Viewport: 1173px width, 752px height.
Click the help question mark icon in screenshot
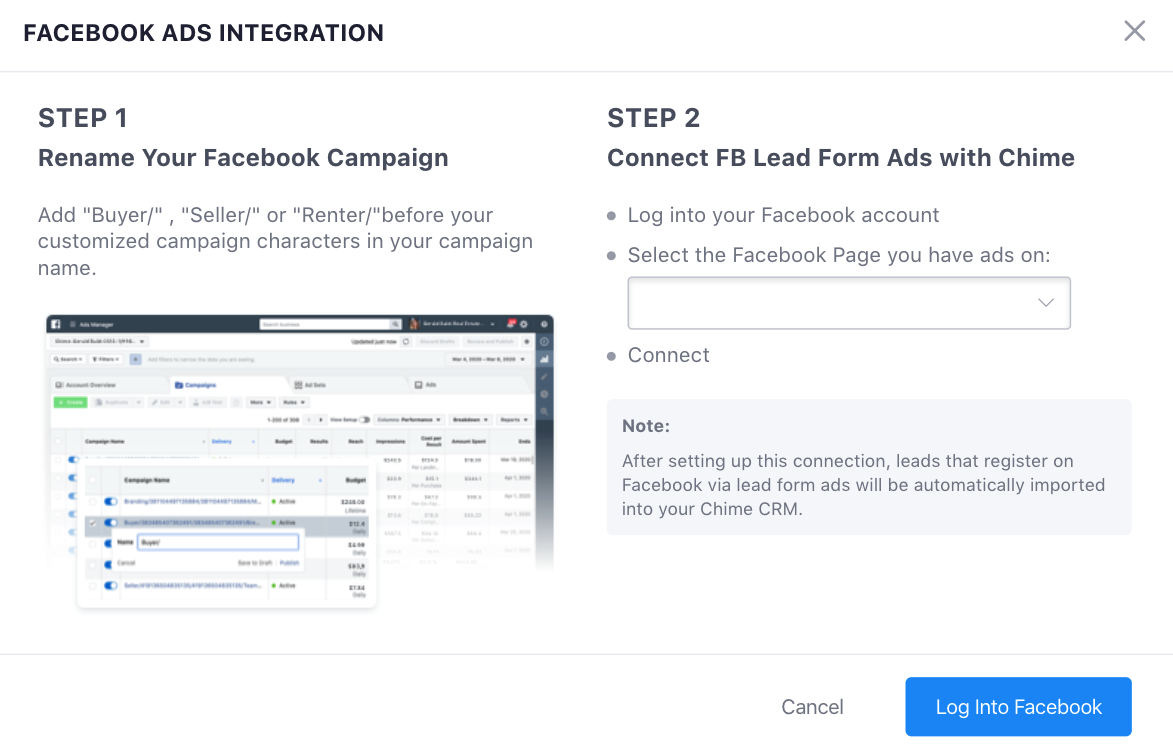click(x=544, y=324)
